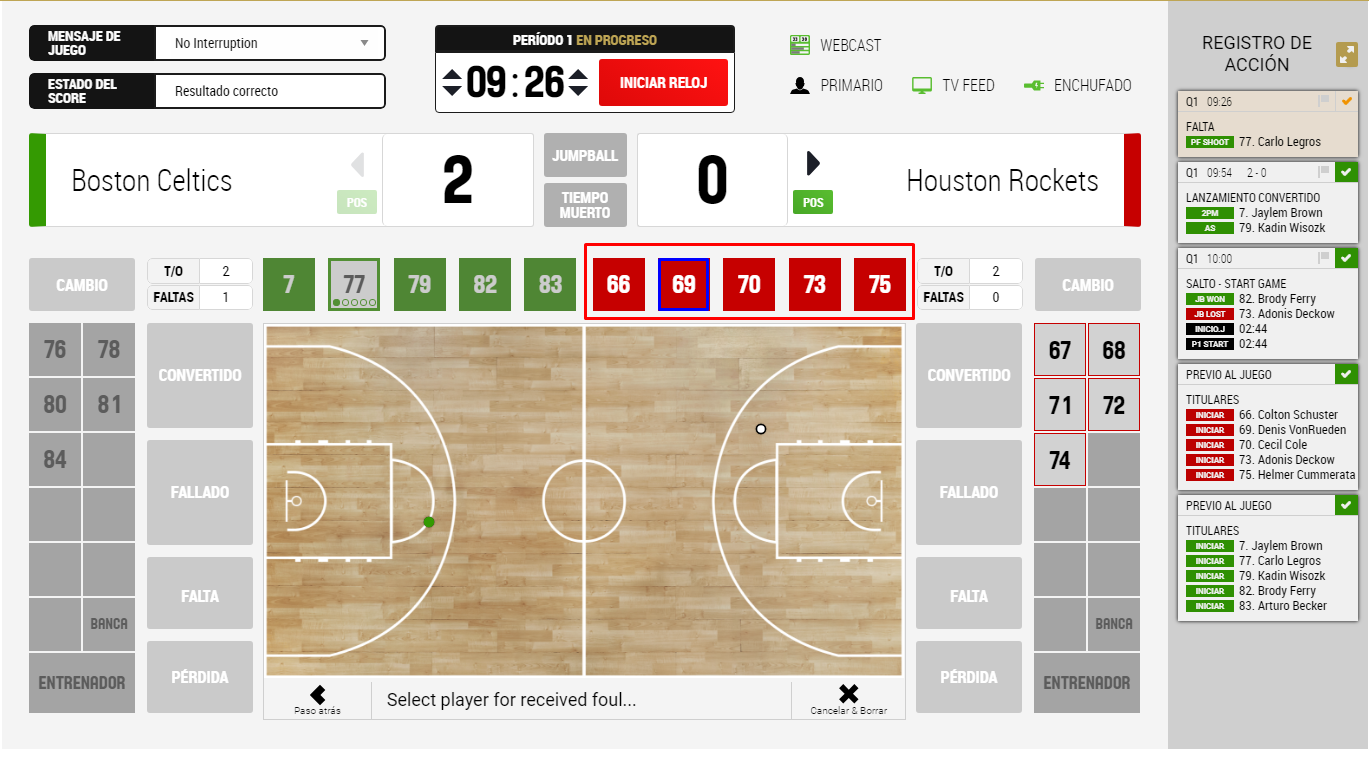This screenshot has width=1369, height=759.
Task: Click the Enchufado plug icon
Action: pyautogui.click(x=1034, y=86)
